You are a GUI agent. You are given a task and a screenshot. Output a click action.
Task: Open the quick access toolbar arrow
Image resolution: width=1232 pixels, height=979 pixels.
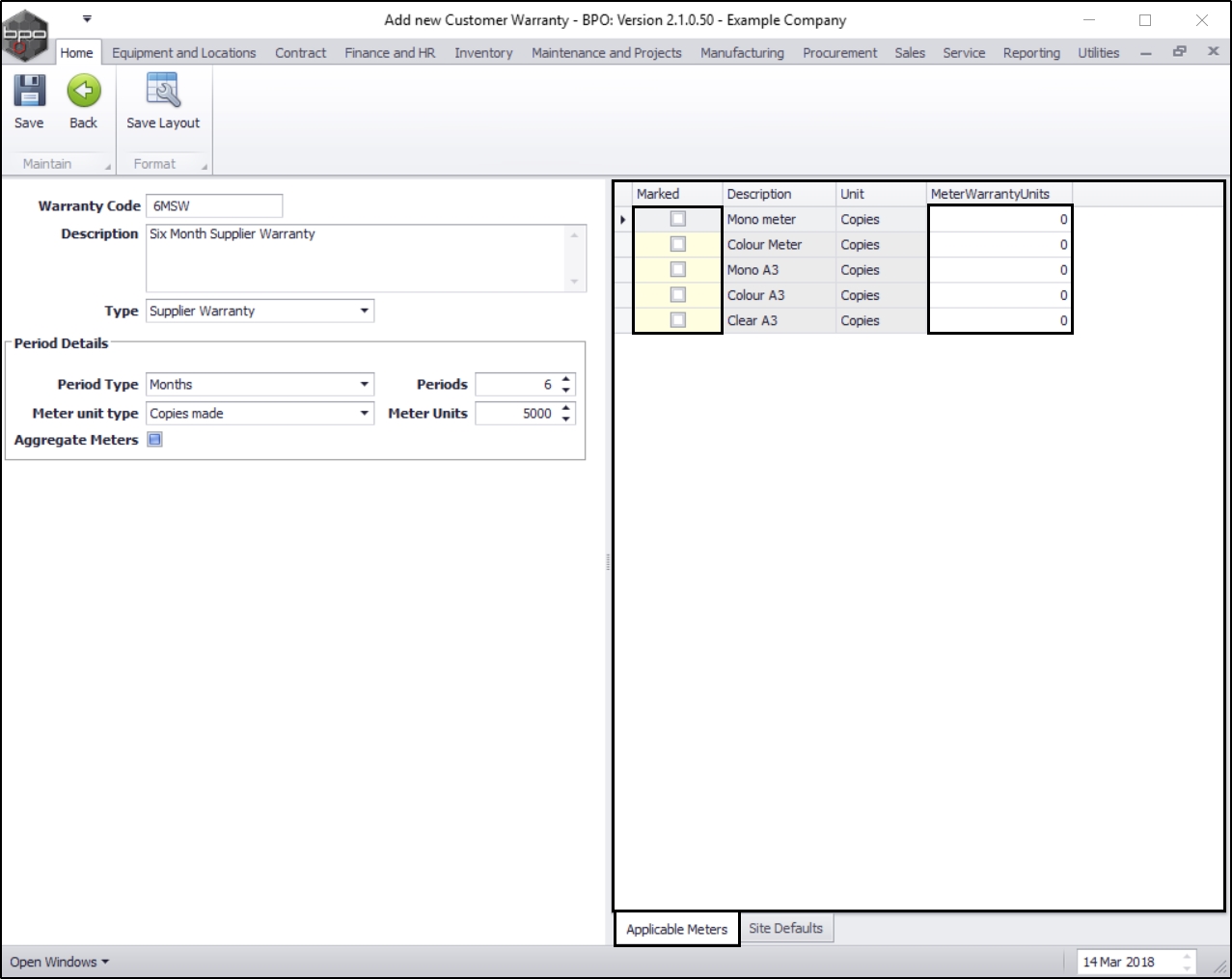[87, 18]
